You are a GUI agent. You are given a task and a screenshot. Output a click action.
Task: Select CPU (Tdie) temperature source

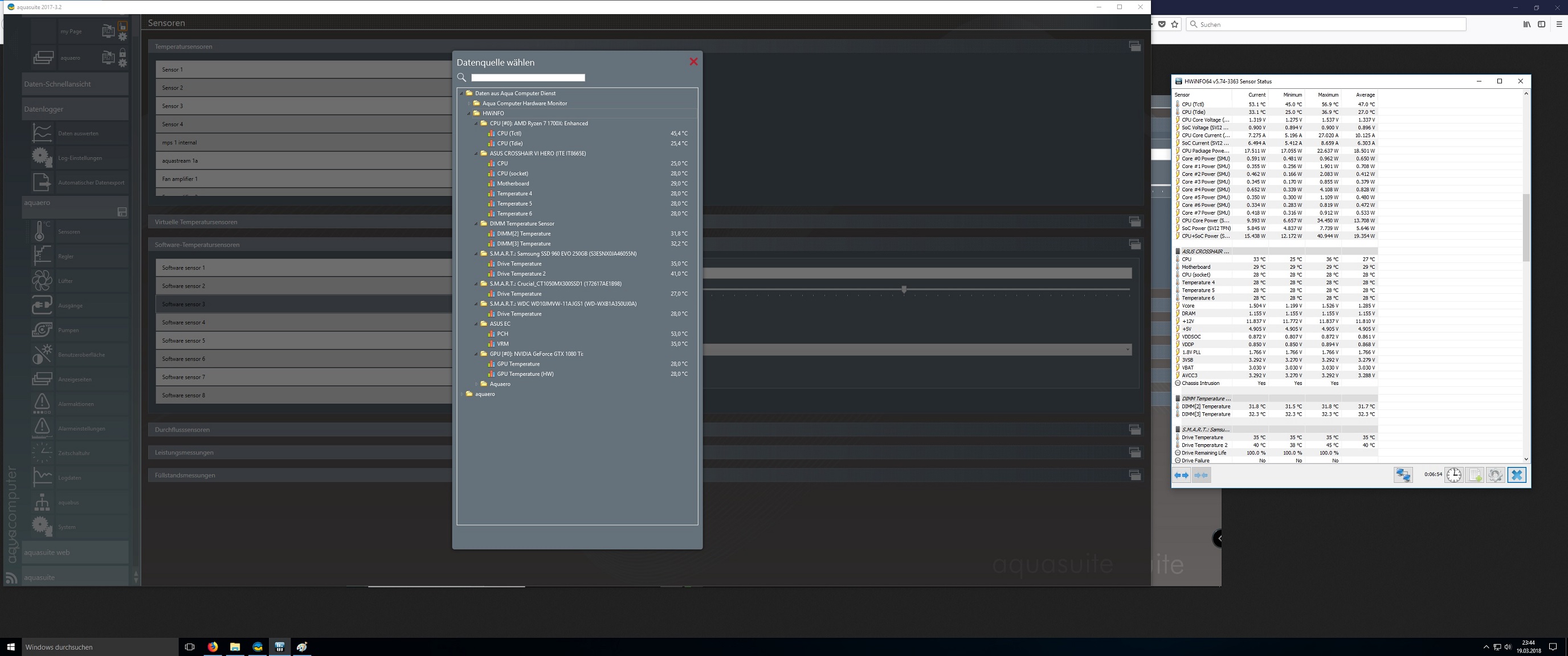(x=510, y=143)
